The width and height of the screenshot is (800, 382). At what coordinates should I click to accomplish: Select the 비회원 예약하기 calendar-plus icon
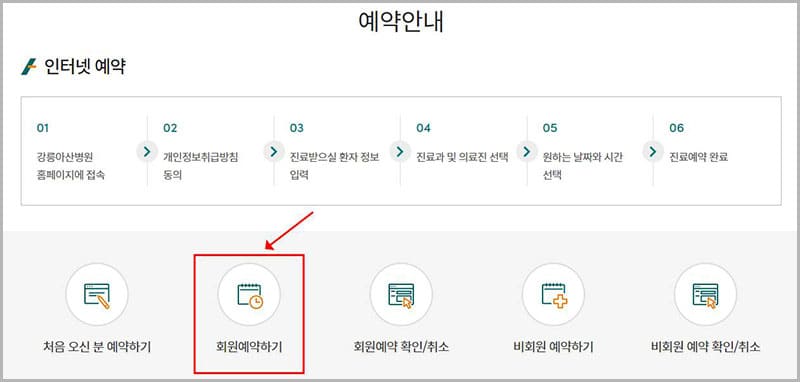click(x=554, y=294)
